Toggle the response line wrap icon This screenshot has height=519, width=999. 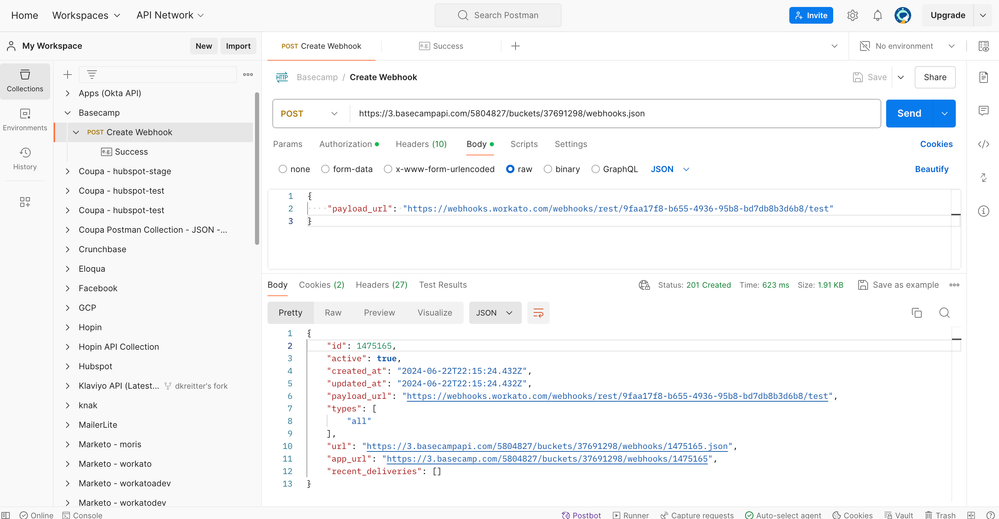coord(538,313)
